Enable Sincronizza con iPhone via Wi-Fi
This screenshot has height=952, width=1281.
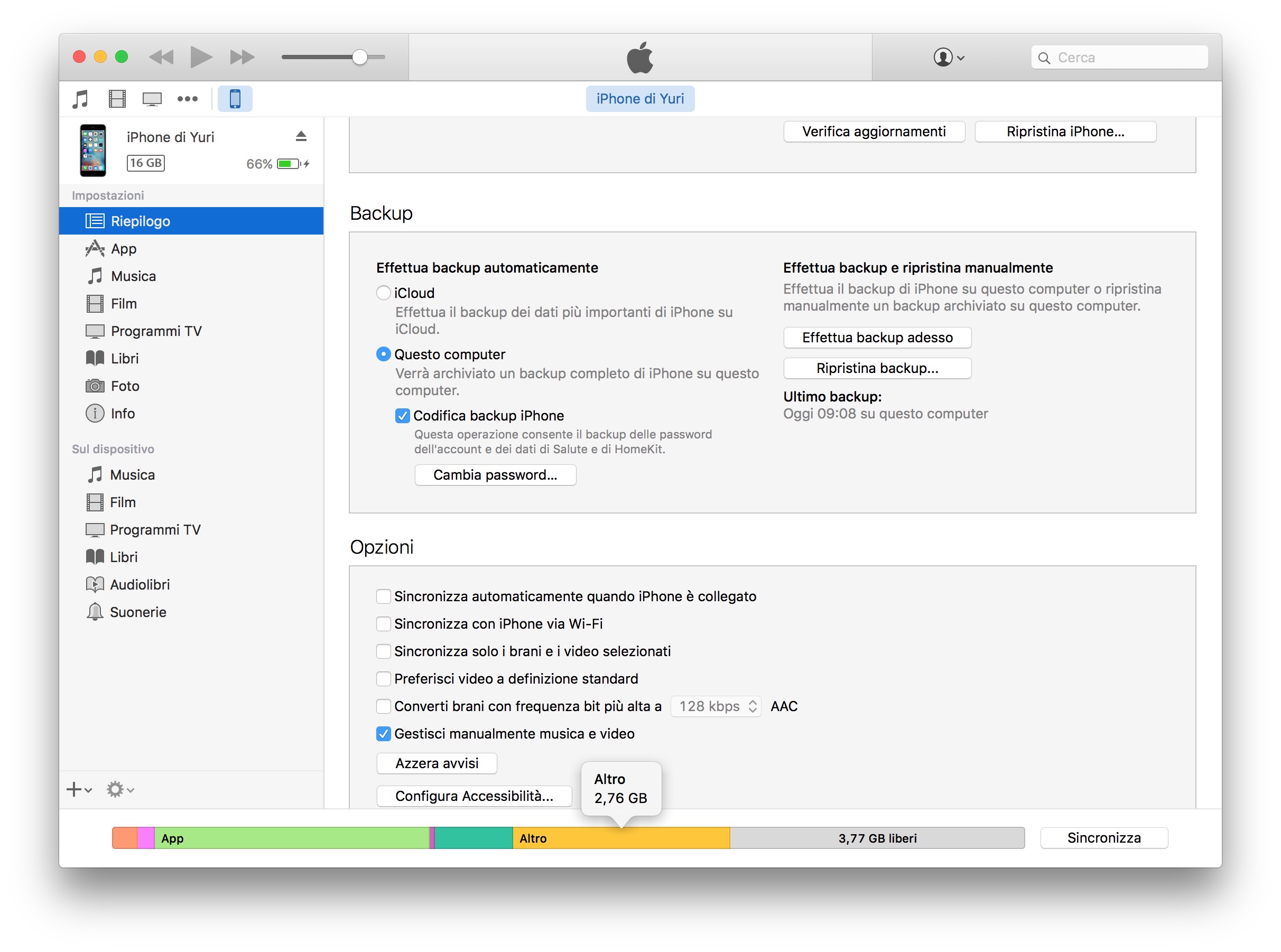click(x=383, y=623)
